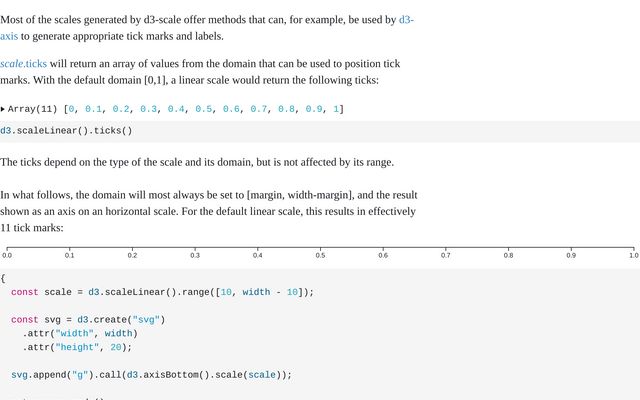This screenshot has height=400, width=640.
Task: Click the 0.5 tick label on the axis
Action: pyautogui.click(x=320, y=256)
